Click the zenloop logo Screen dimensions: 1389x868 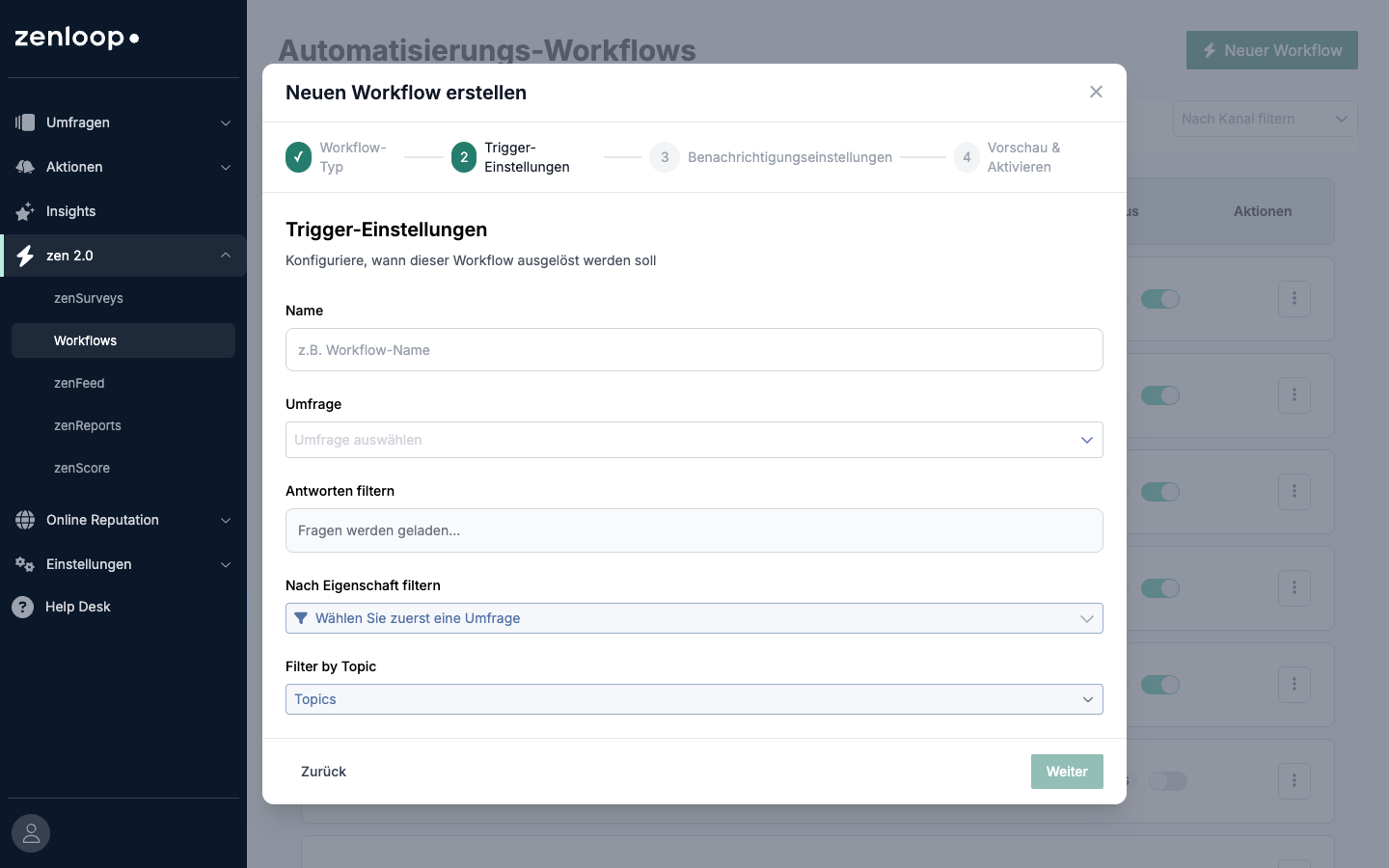point(77,38)
